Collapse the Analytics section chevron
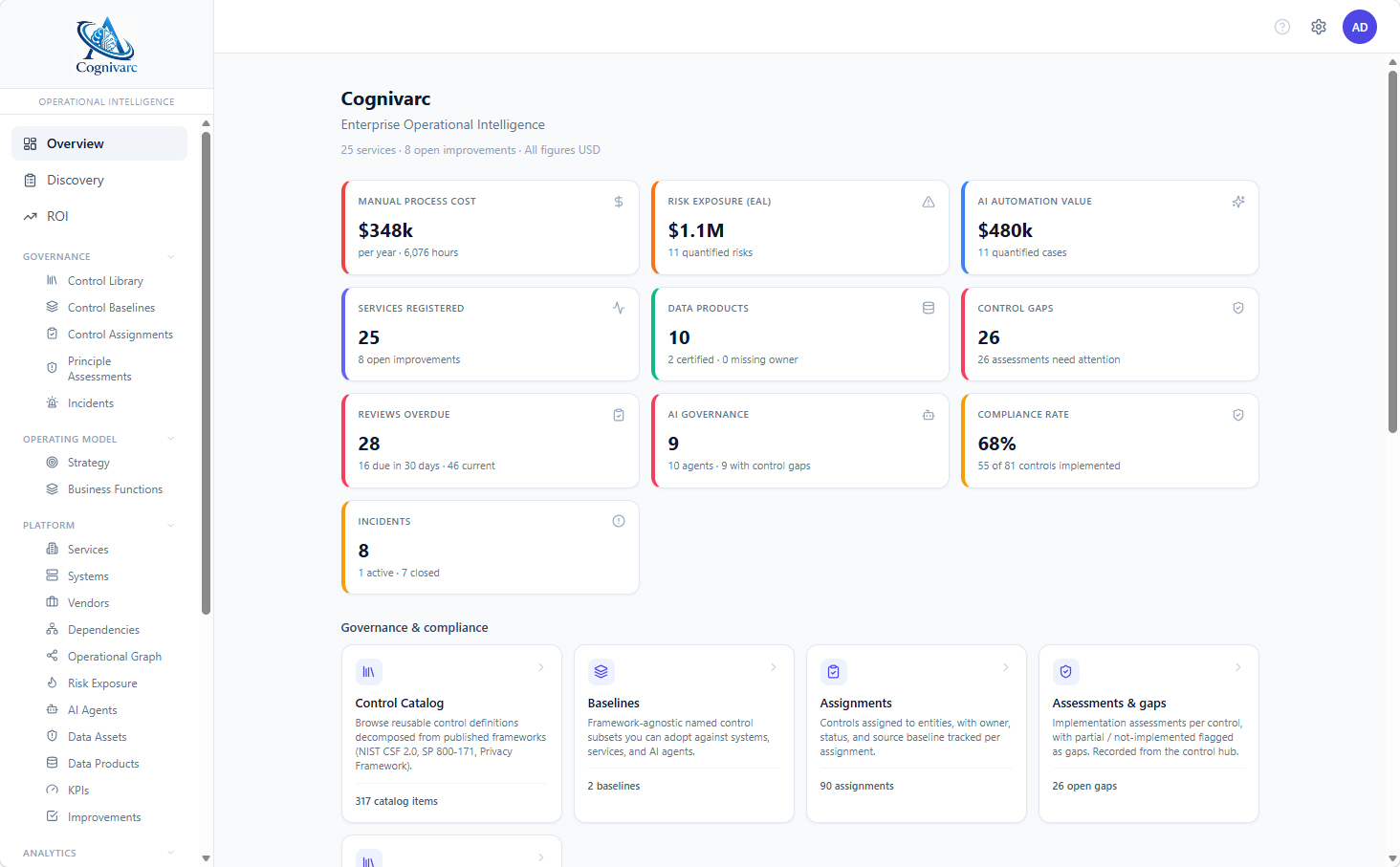The image size is (1400, 867). coord(171,853)
